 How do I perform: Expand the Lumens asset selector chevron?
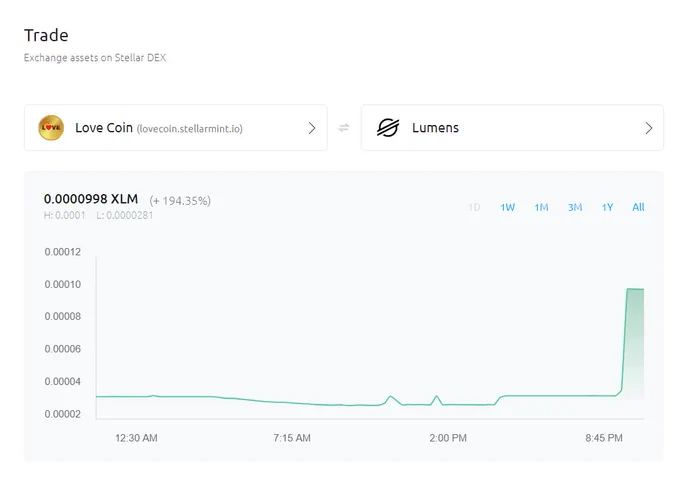tap(649, 128)
